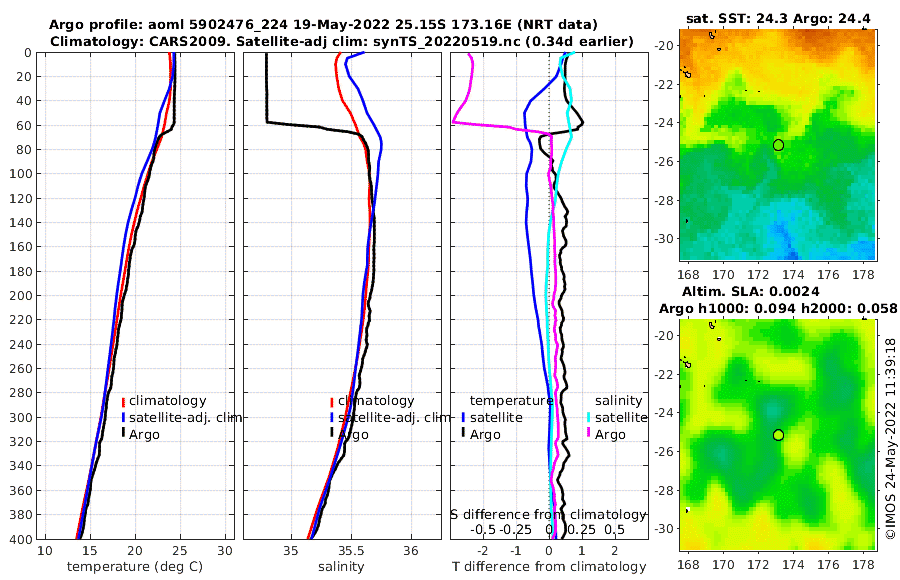Click the 'S difference from climatology' label
The width and height of the screenshot is (900, 580).
[x=548, y=514]
